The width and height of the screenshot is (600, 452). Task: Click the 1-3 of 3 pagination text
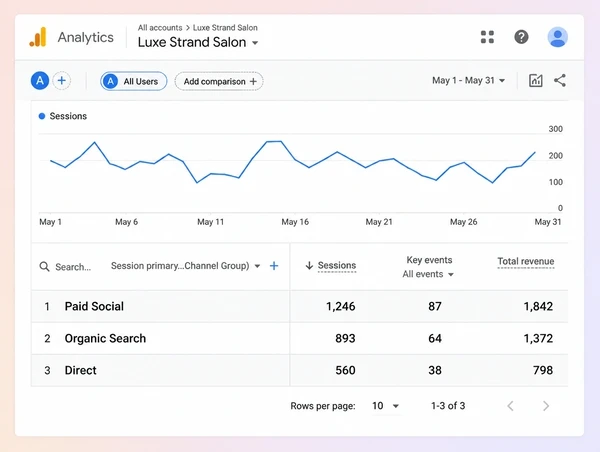[x=448, y=406]
